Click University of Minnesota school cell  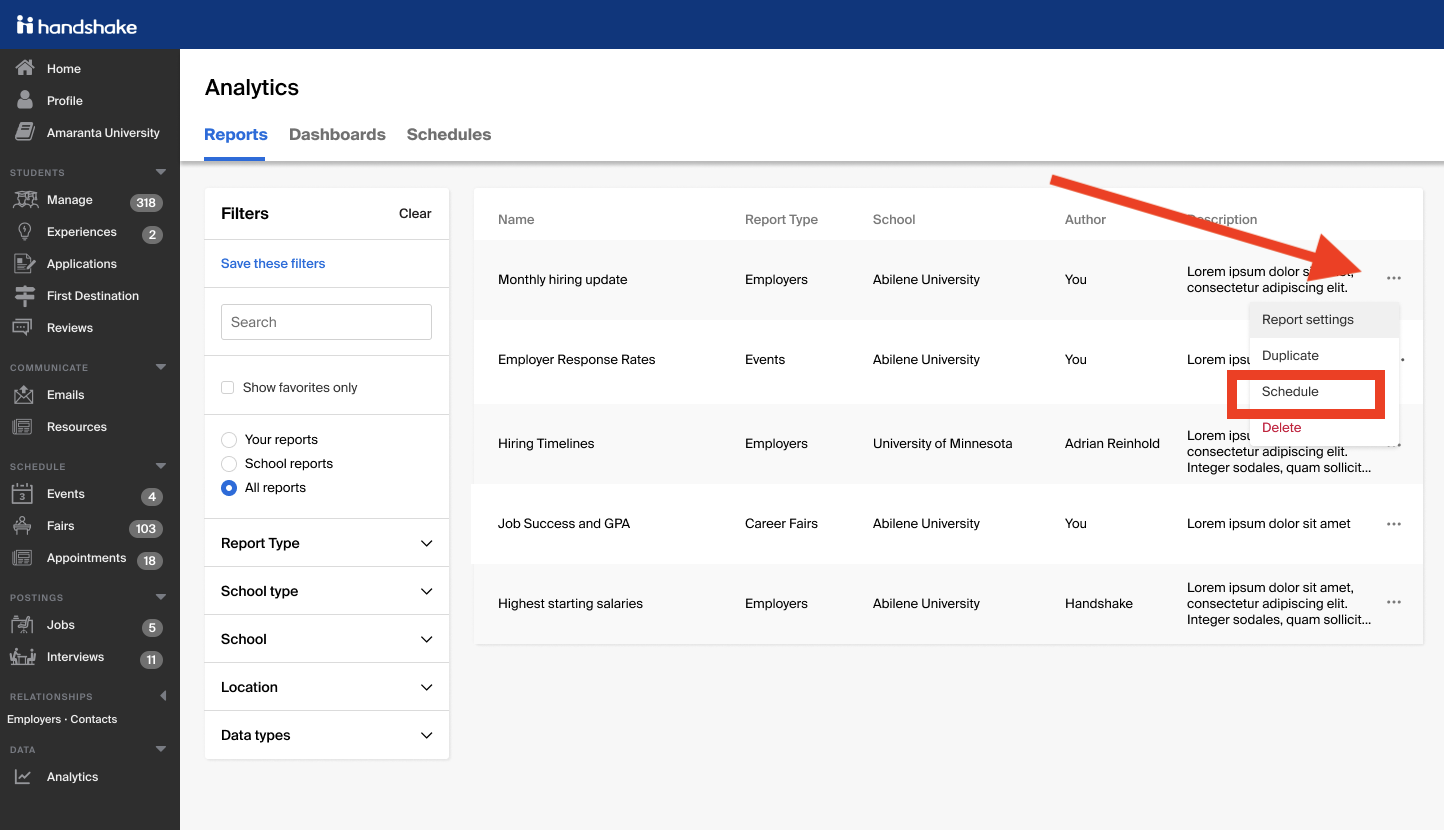(942, 443)
